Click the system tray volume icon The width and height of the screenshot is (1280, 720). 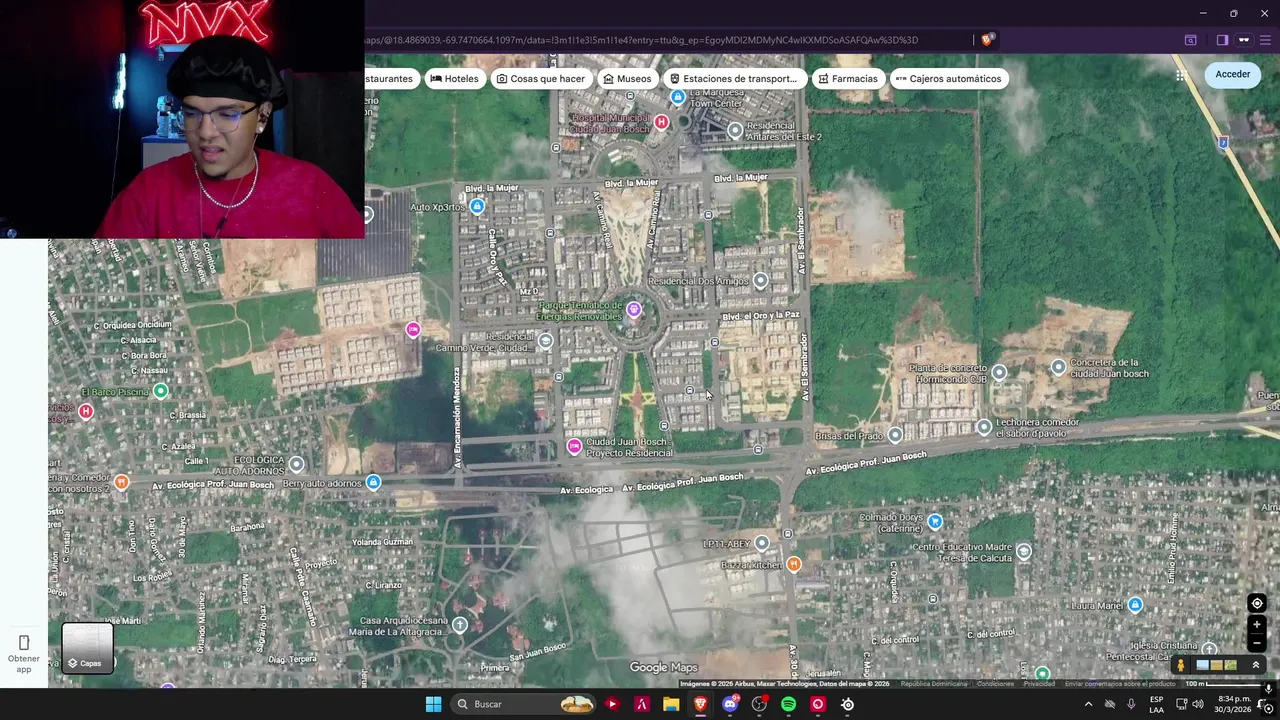1198,704
